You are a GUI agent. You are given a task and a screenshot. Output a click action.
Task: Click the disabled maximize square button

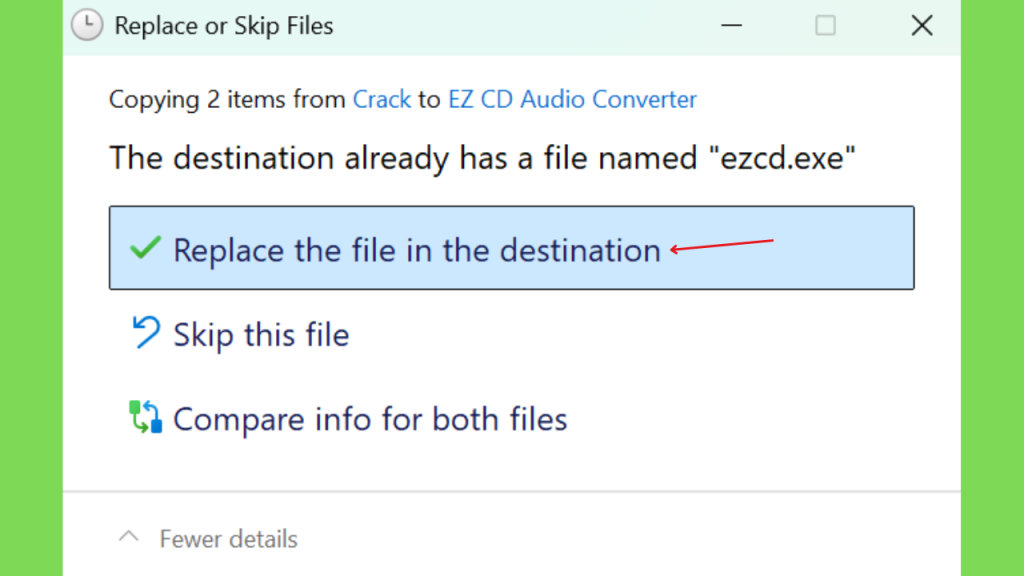tap(825, 25)
